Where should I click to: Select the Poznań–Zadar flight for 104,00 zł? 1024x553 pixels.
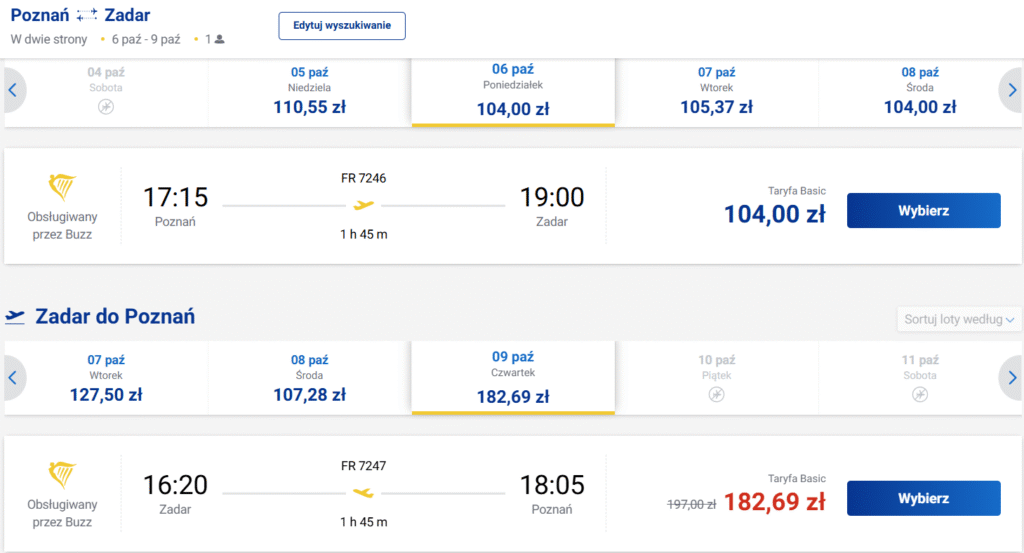[x=923, y=210]
